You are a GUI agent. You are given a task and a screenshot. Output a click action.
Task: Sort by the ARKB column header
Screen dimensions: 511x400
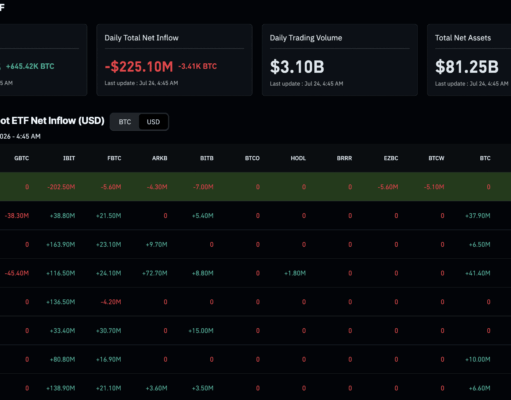(x=160, y=158)
